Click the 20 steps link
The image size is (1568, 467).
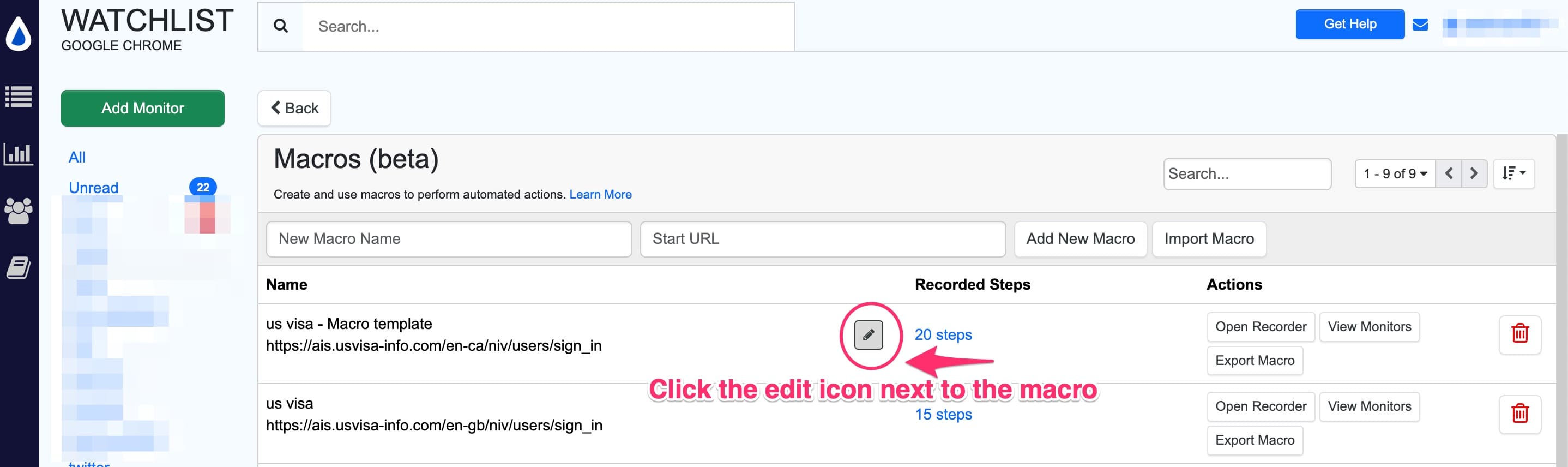[x=943, y=335]
